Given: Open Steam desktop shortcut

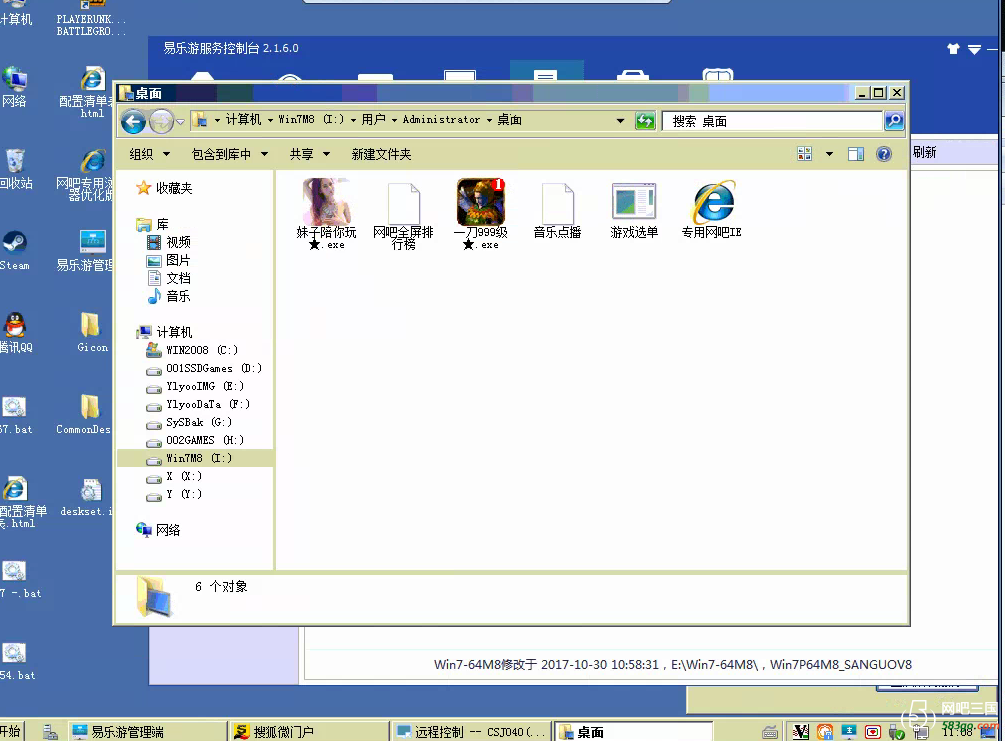Looking at the screenshot, I should coord(14,251).
